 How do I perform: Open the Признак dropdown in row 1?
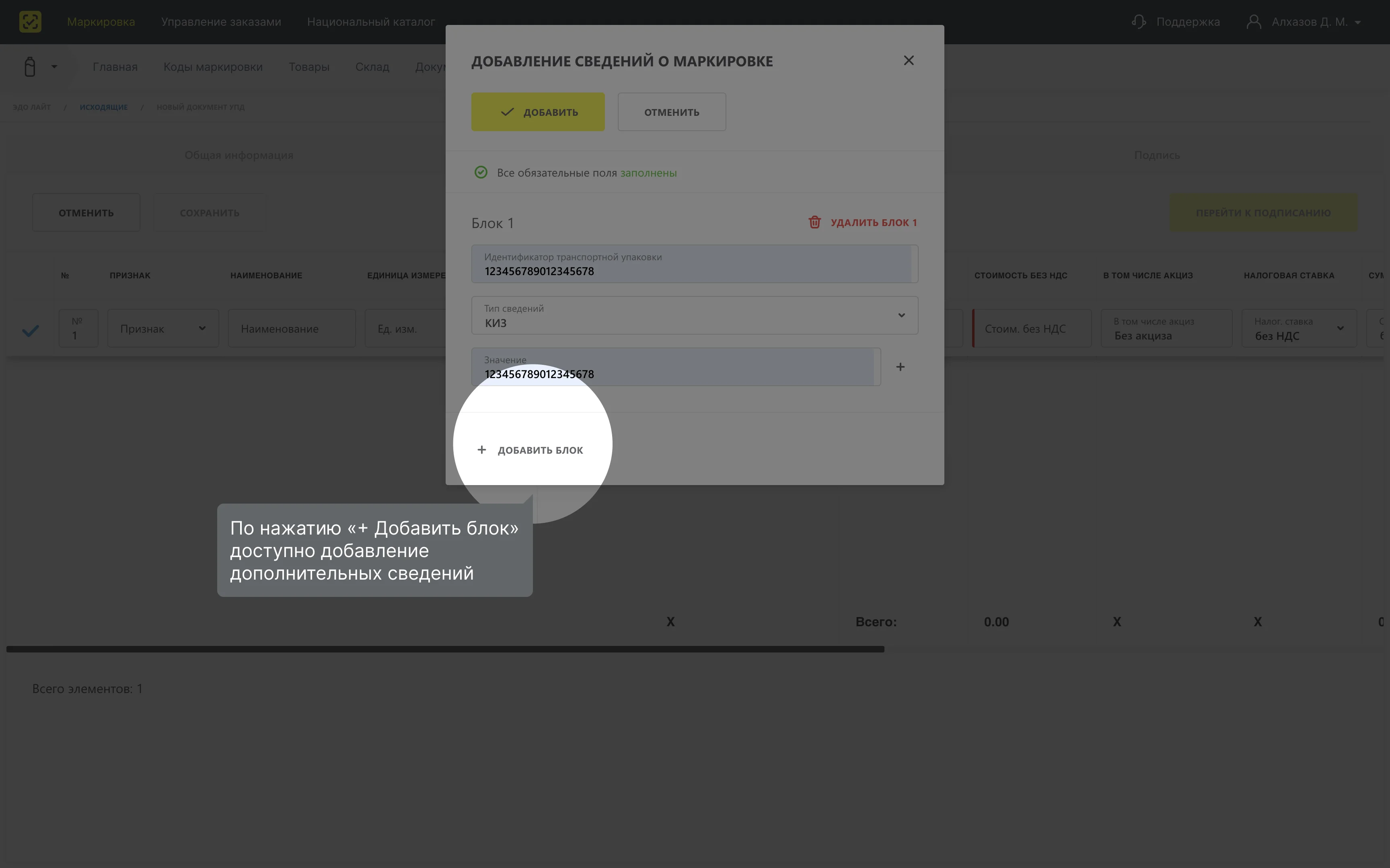tap(163, 328)
